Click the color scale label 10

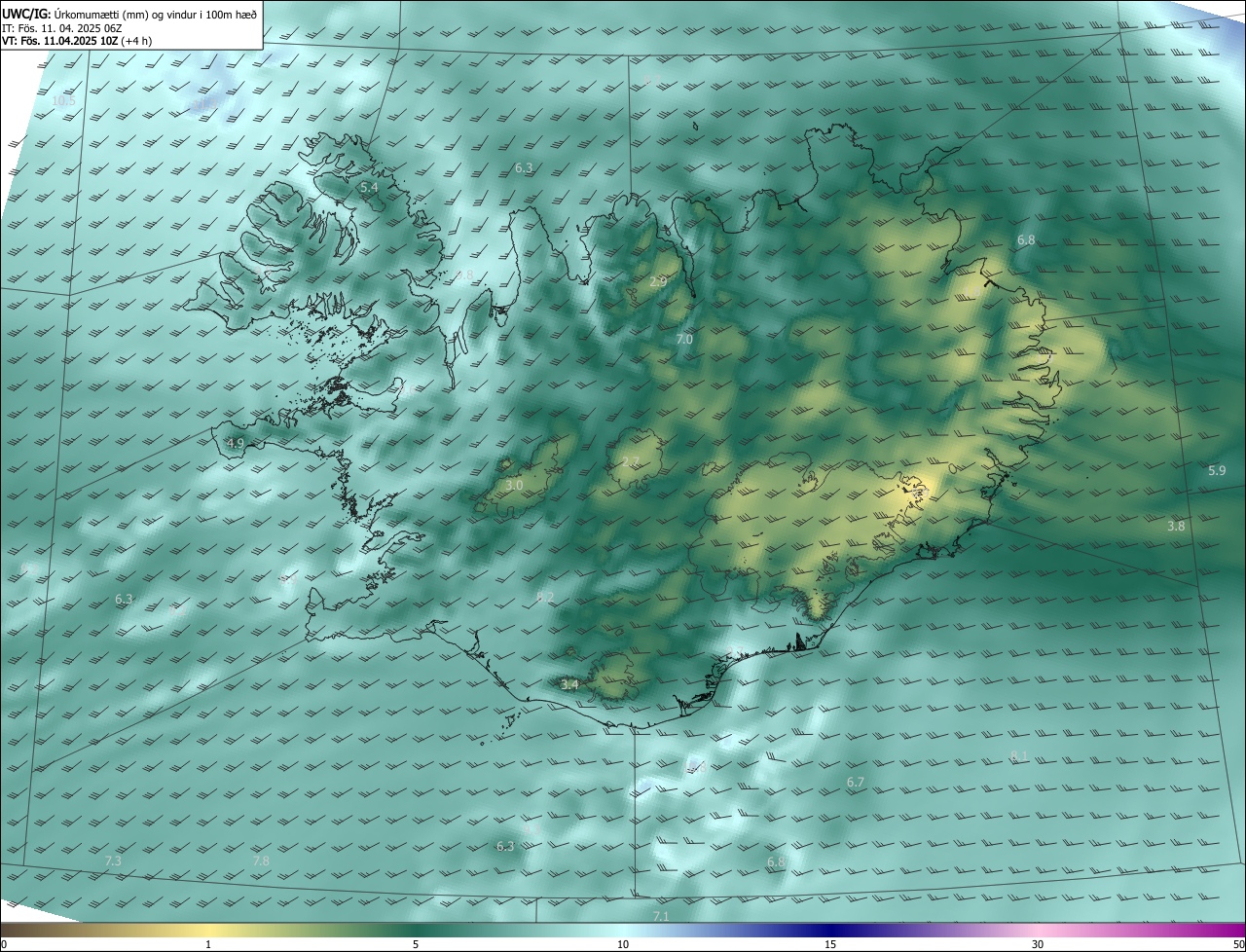[x=623, y=944]
